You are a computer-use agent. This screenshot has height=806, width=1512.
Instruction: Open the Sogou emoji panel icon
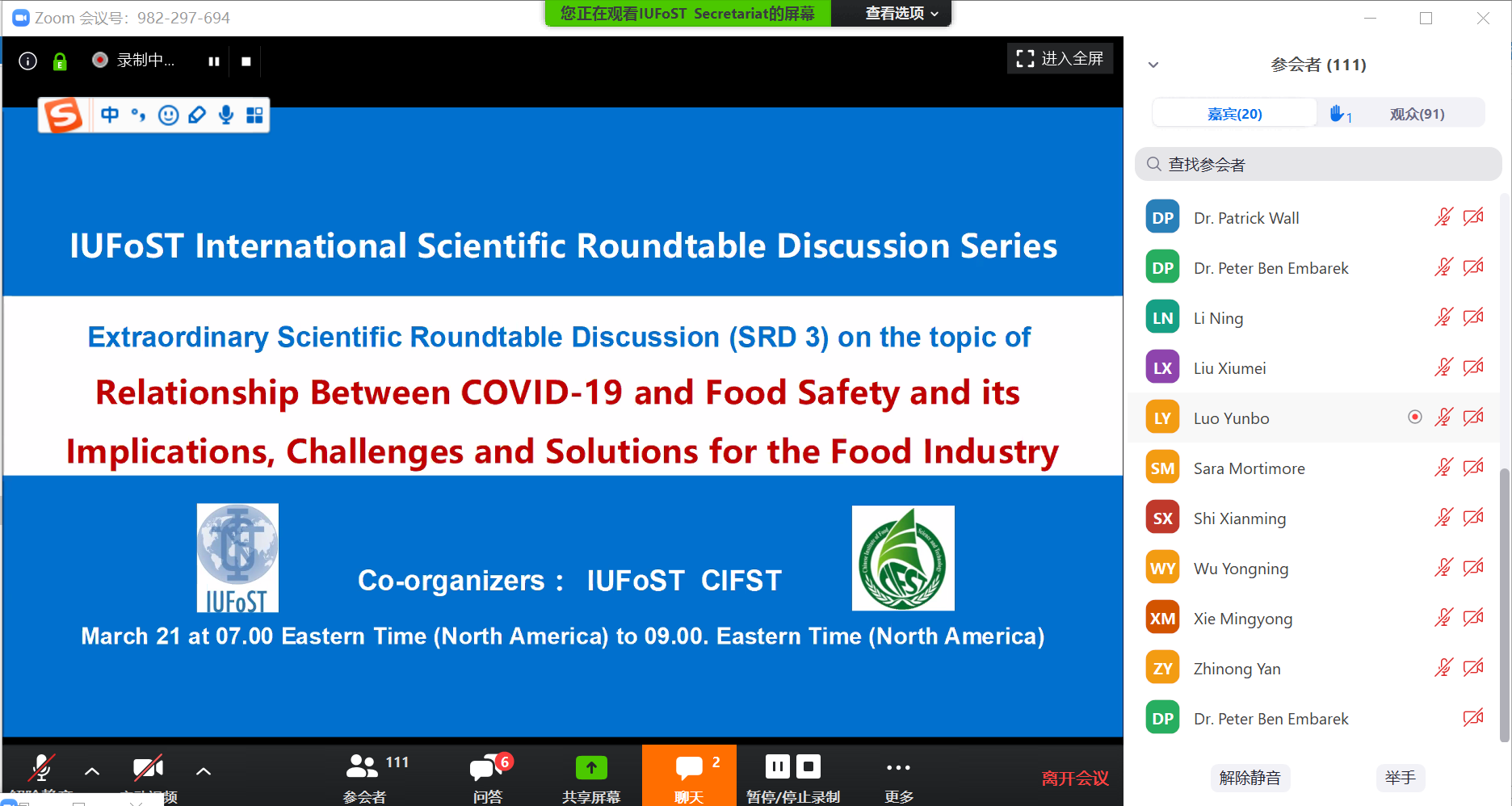pyautogui.click(x=168, y=115)
